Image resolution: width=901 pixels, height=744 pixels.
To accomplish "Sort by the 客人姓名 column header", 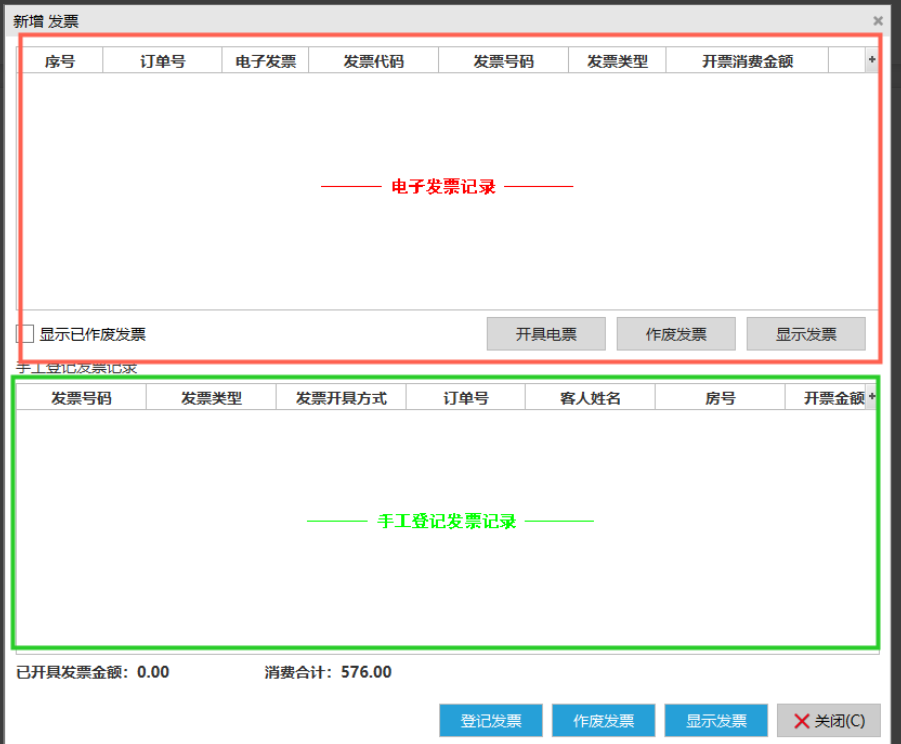I will (590, 398).
